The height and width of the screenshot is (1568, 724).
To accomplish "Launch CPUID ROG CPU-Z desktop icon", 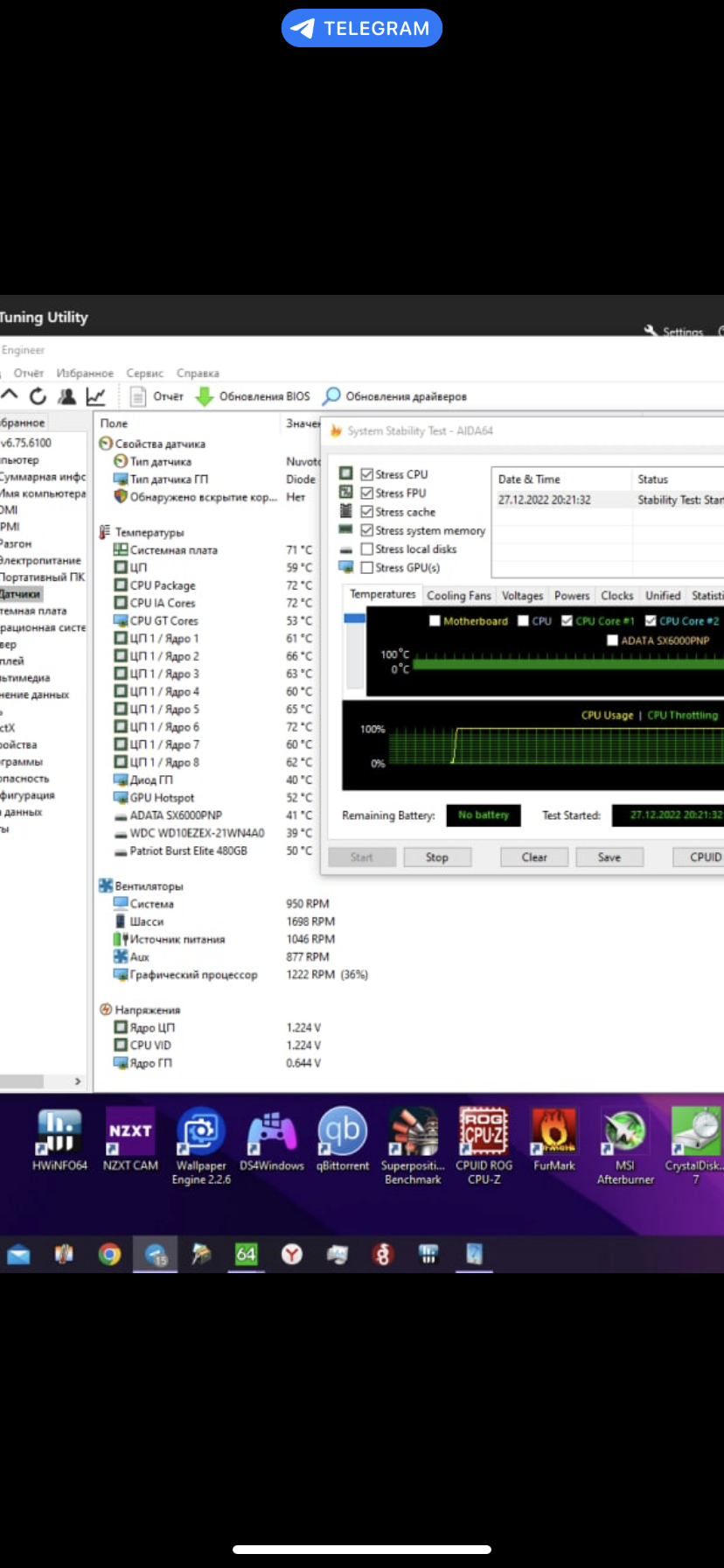I will coord(484,1146).
